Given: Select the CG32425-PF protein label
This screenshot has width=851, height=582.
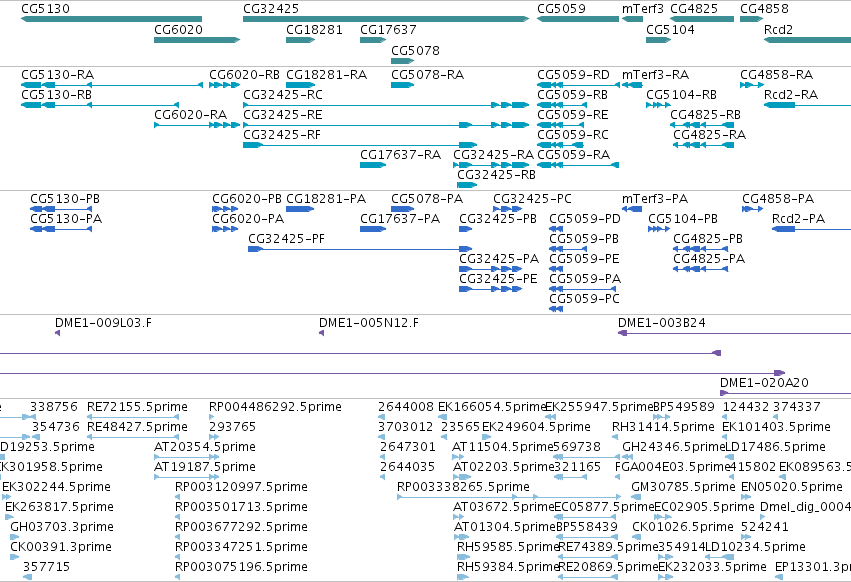Looking at the screenshot, I should pyautogui.click(x=287, y=239).
